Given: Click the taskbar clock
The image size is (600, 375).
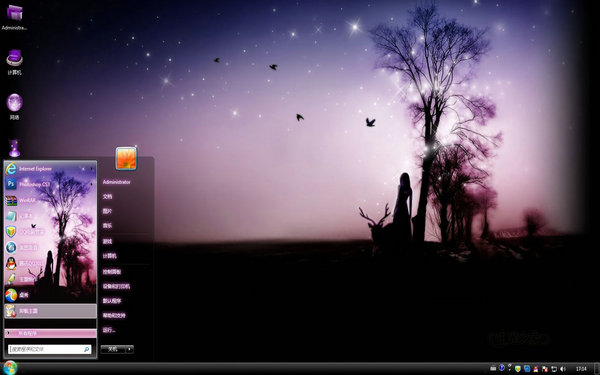Looking at the screenshot, I should 581,368.
